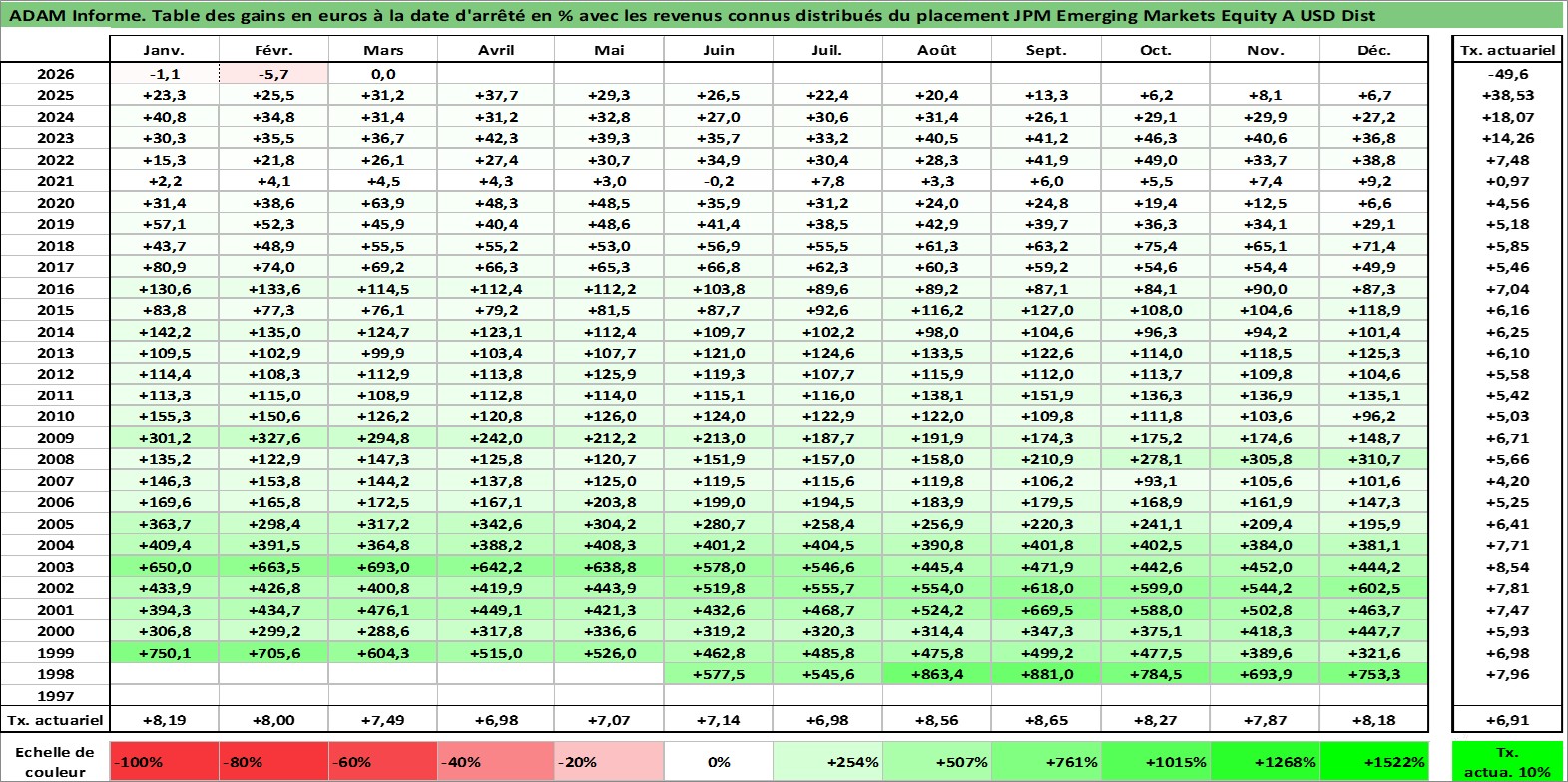Select the 2011 Sept. cell '+151,9'

pyautogui.click(x=1045, y=395)
